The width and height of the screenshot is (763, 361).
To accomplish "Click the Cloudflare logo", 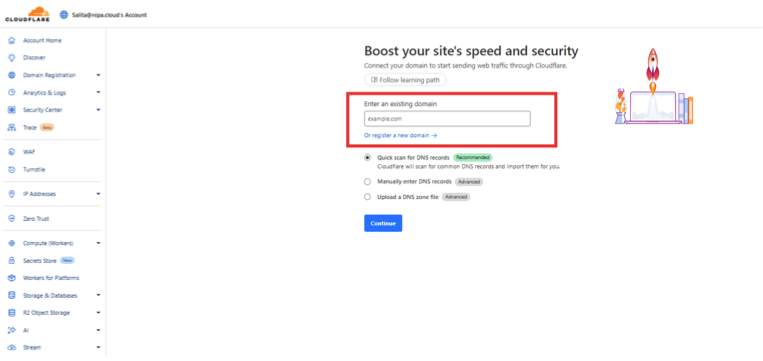I will (27, 14).
